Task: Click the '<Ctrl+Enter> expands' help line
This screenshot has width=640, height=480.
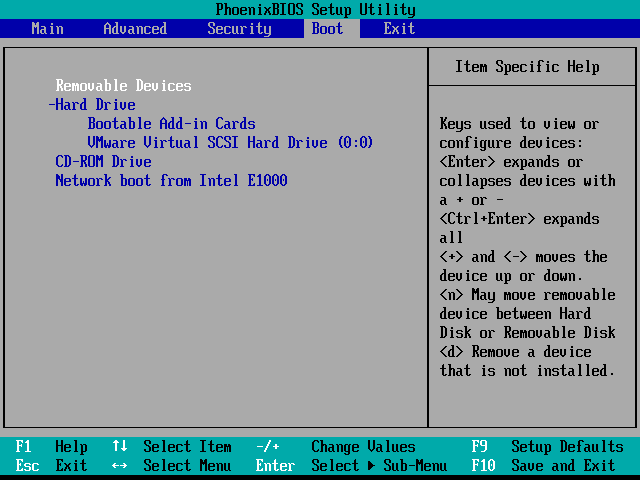Action: tap(519, 219)
